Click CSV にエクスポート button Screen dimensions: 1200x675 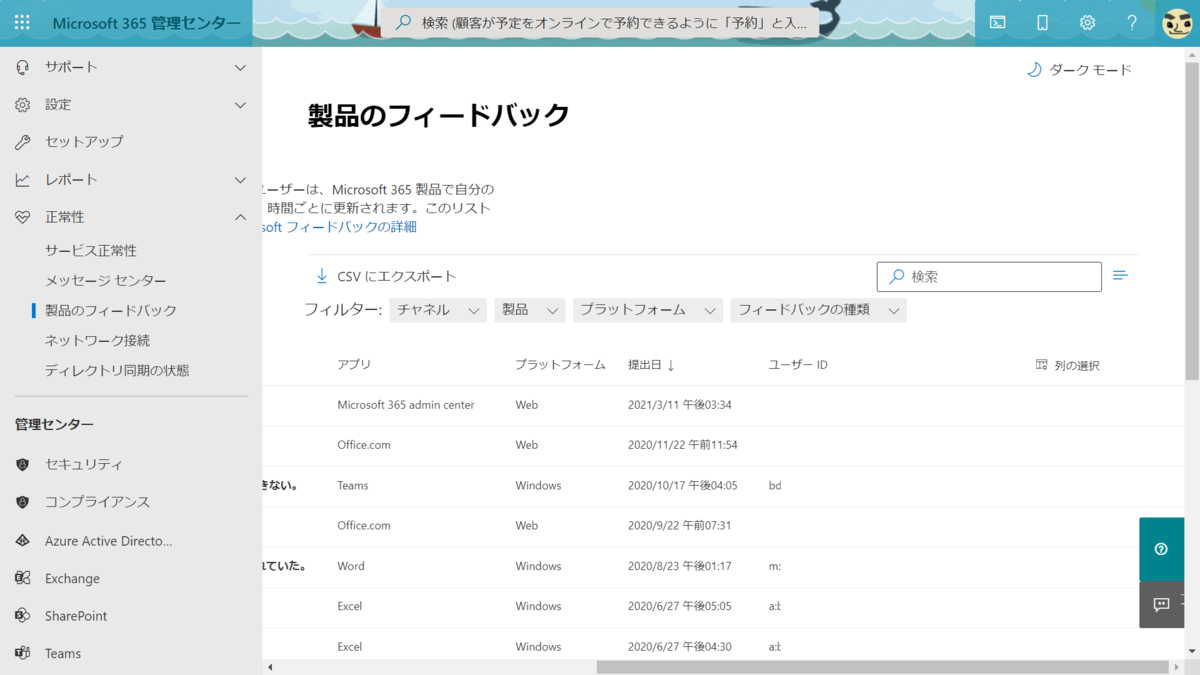(x=386, y=276)
